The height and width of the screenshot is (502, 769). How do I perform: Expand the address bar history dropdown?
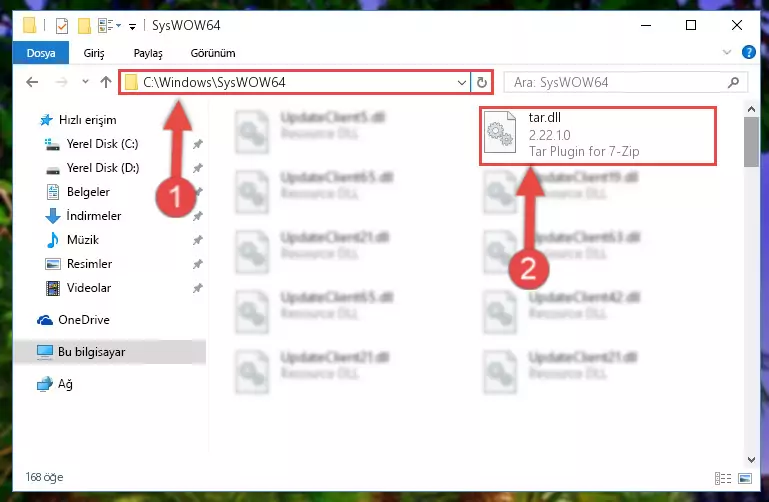[x=461, y=82]
